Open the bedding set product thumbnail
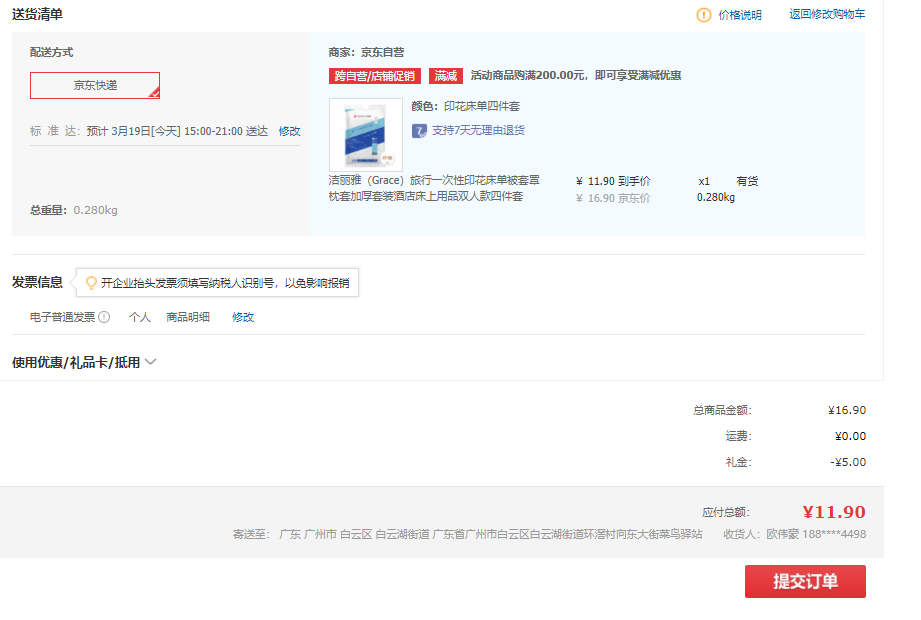Viewport: 921px width, 620px height. click(365, 134)
